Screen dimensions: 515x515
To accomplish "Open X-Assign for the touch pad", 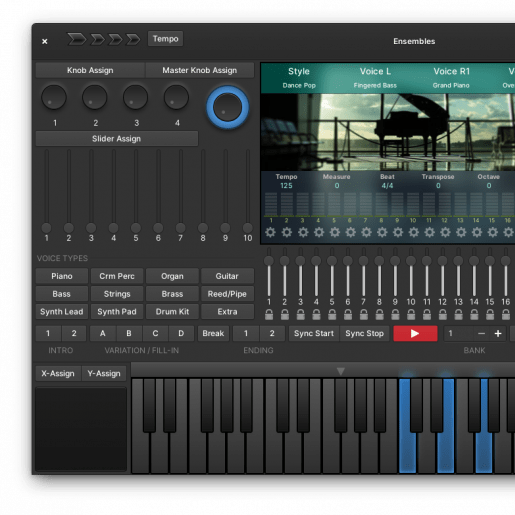I will (58, 373).
